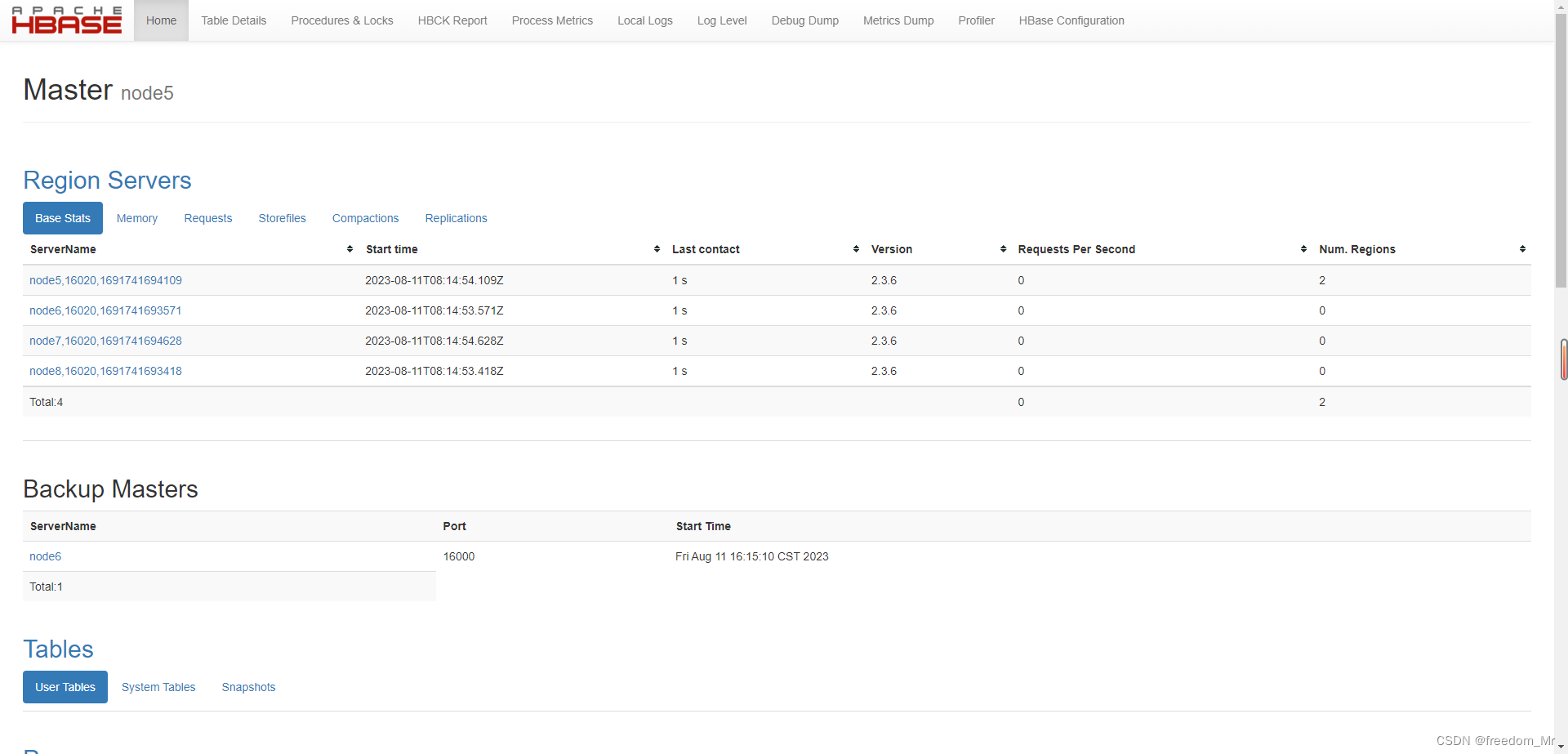This screenshot has height=754, width=1568.
Task: Click node5 version 2.3.6 cell
Action: tap(884, 280)
